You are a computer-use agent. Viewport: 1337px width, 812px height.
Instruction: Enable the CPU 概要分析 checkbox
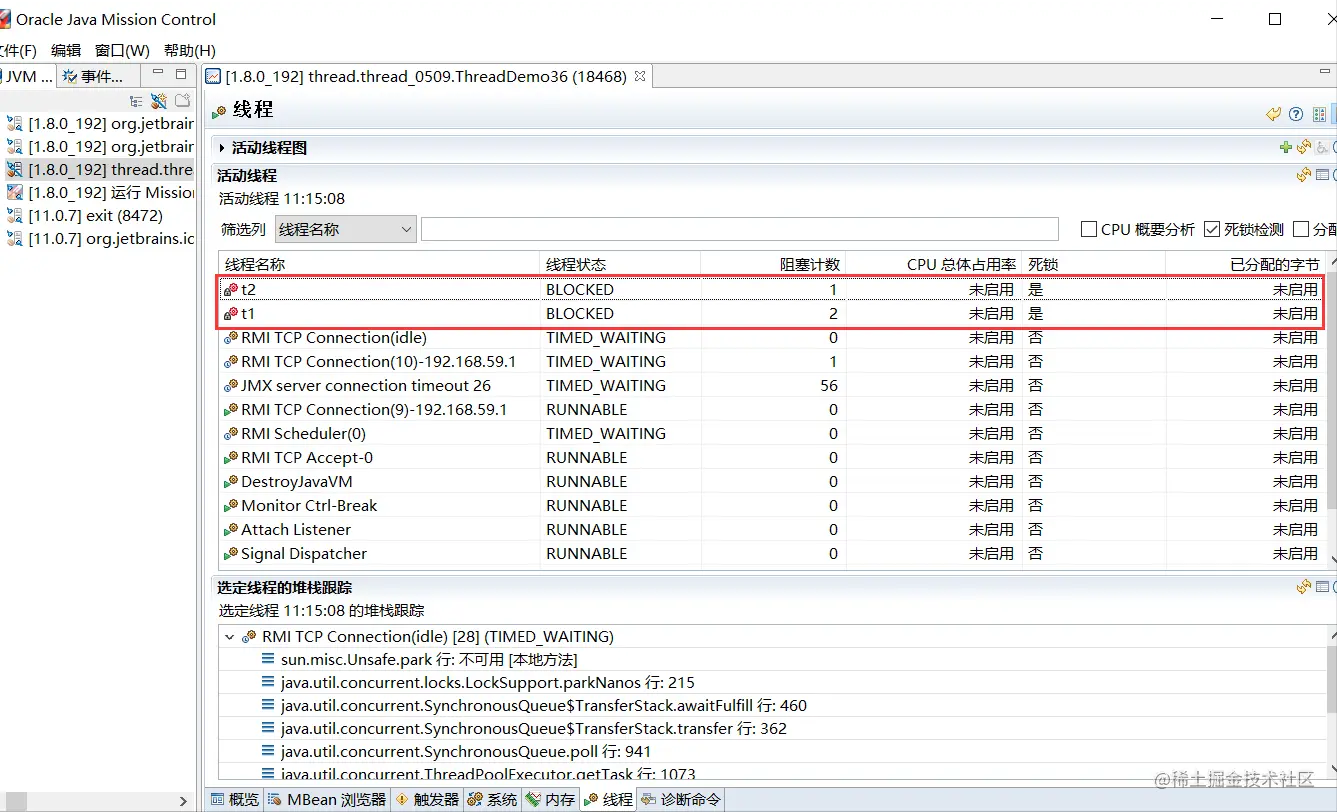pyautogui.click(x=1089, y=229)
